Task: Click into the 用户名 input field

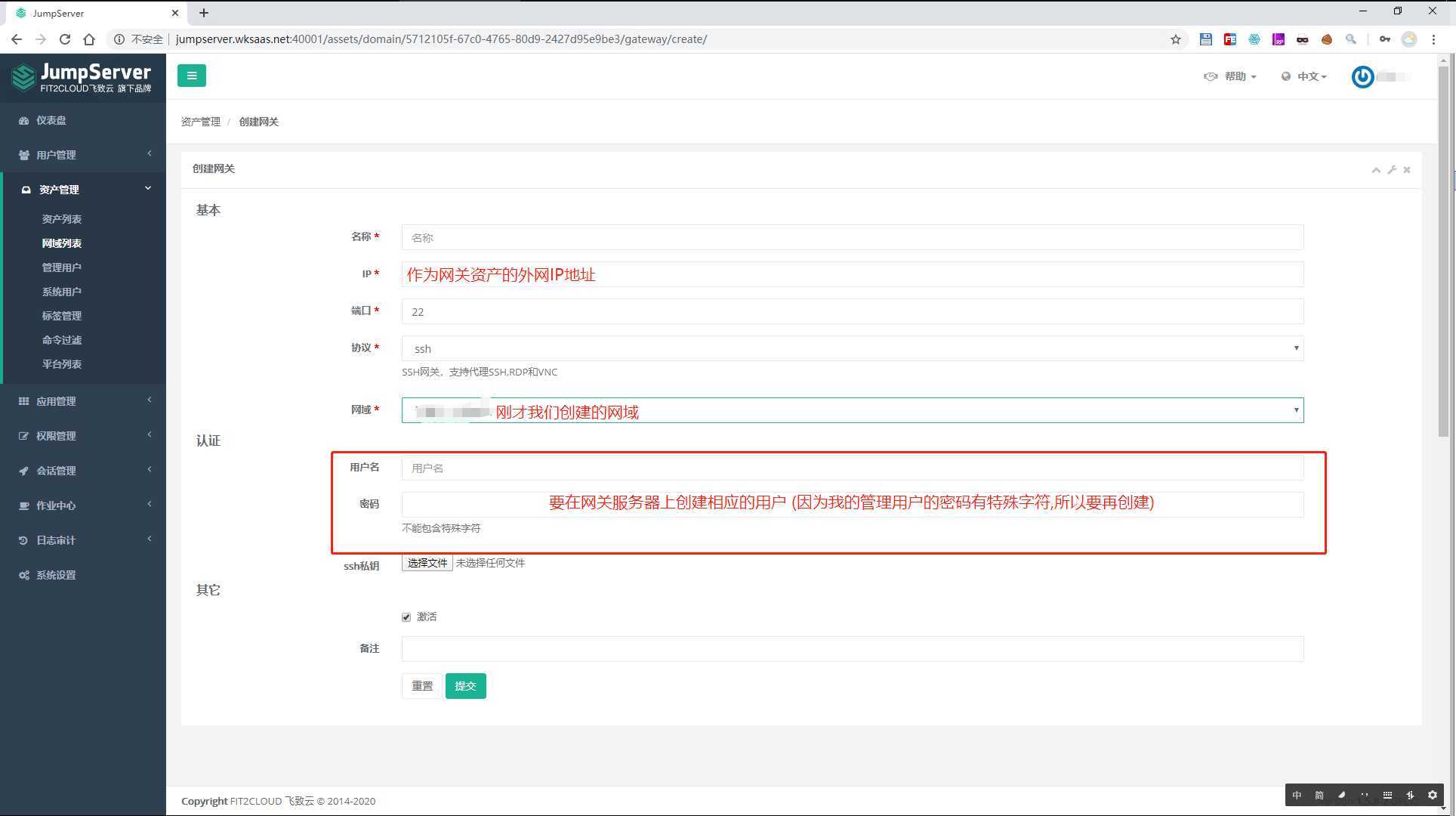Action: pos(853,468)
